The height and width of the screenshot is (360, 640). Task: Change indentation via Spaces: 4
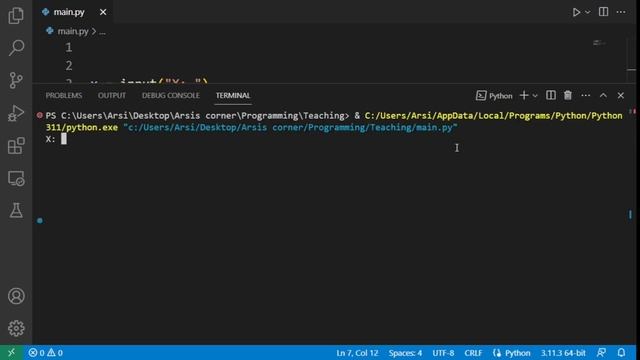(x=405, y=353)
